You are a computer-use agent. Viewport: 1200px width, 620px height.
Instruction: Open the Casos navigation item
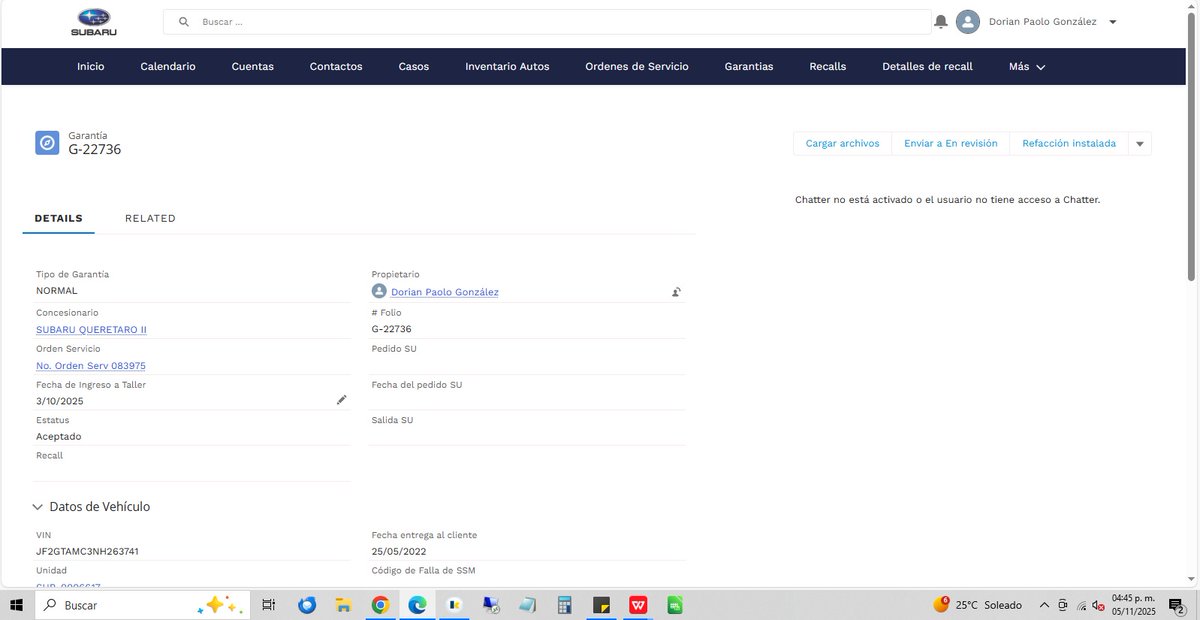click(414, 67)
